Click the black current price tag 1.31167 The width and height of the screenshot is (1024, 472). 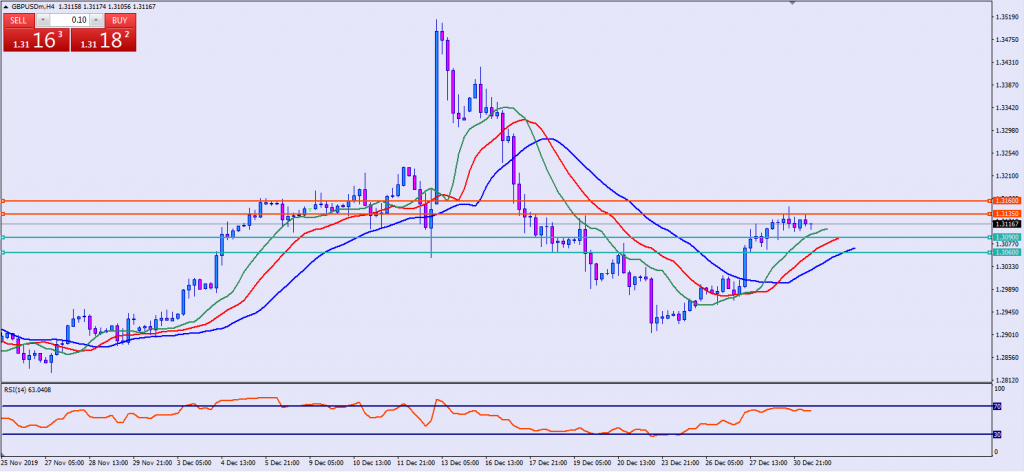click(1004, 224)
